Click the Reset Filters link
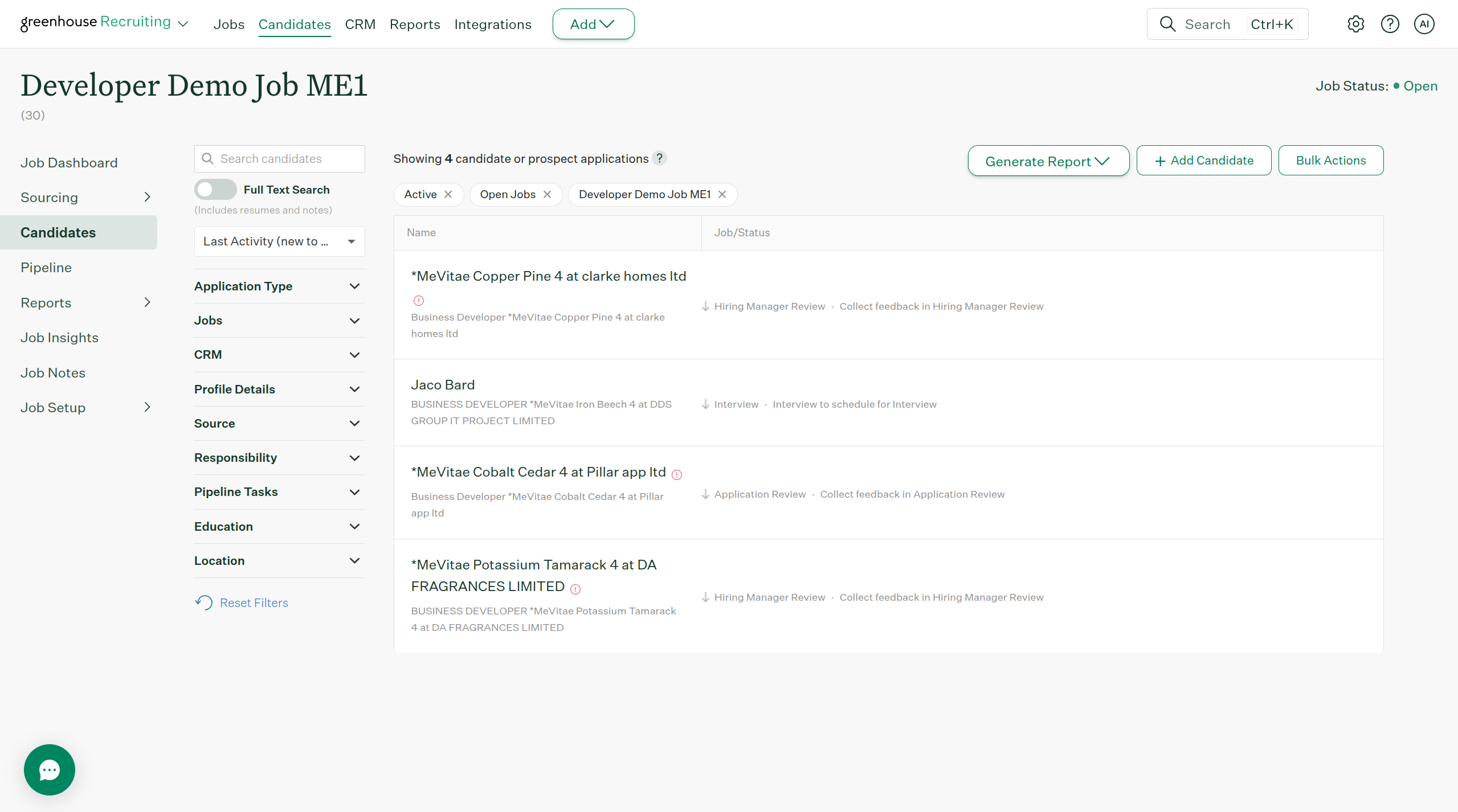Image resolution: width=1458 pixels, height=812 pixels. tap(253, 602)
